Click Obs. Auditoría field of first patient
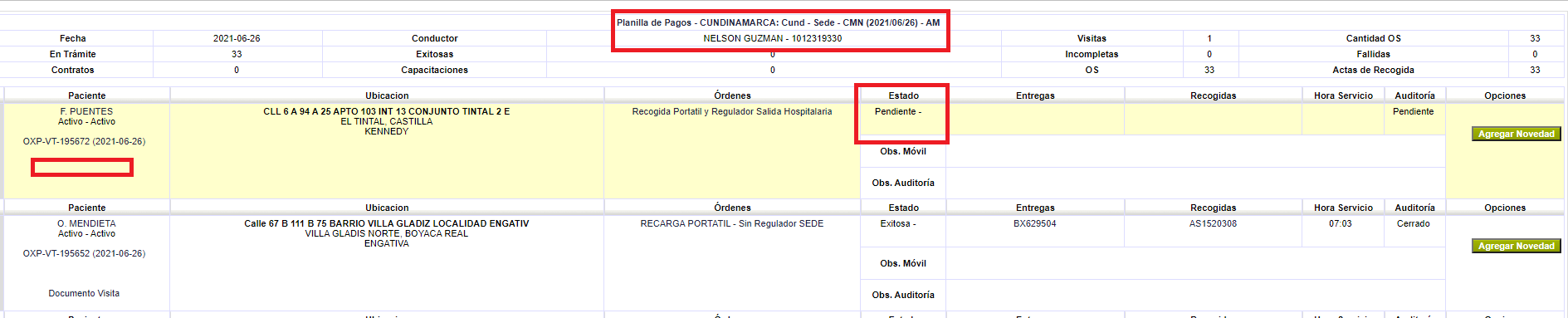The height and width of the screenshot is (318, 1568). 1195,183
